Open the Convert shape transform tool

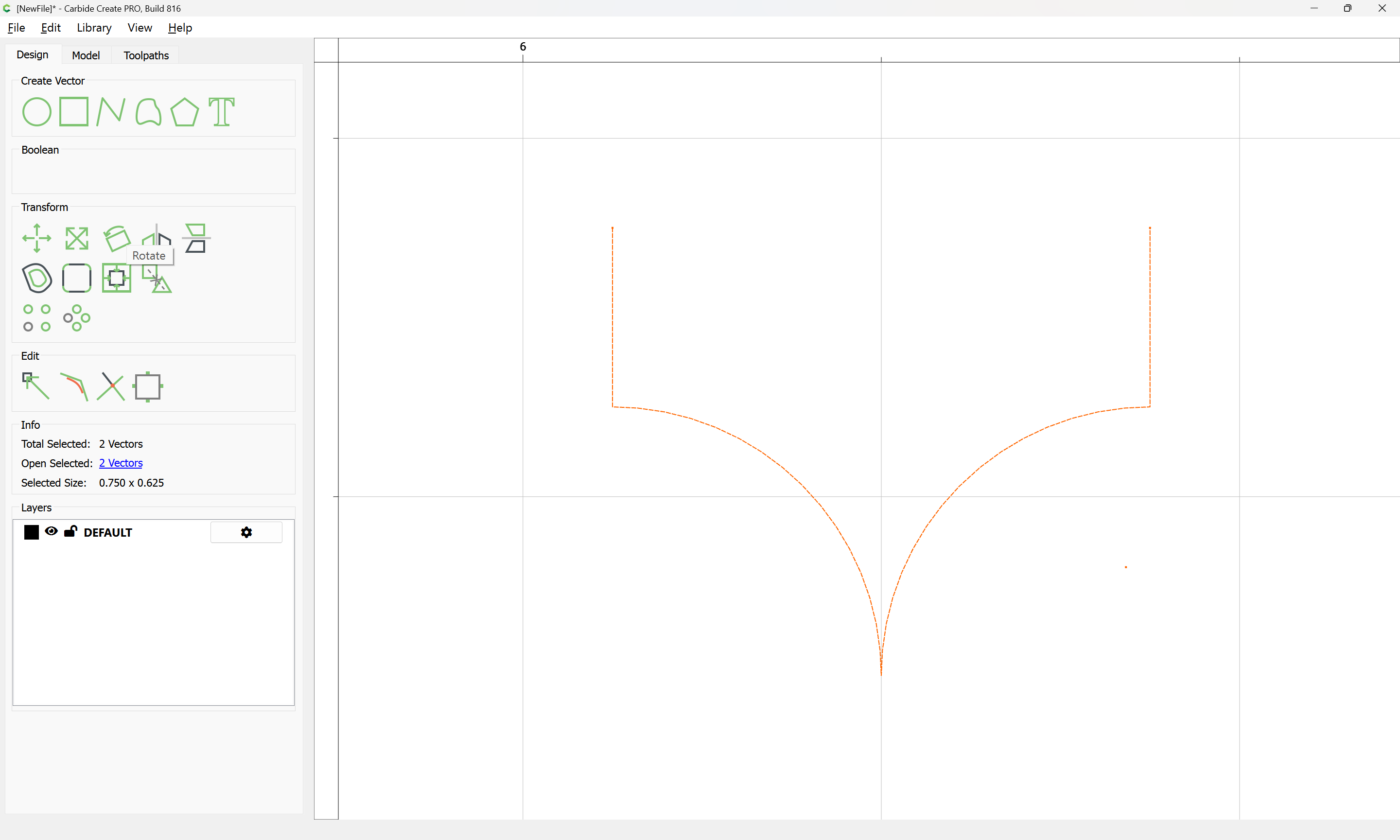157,279
